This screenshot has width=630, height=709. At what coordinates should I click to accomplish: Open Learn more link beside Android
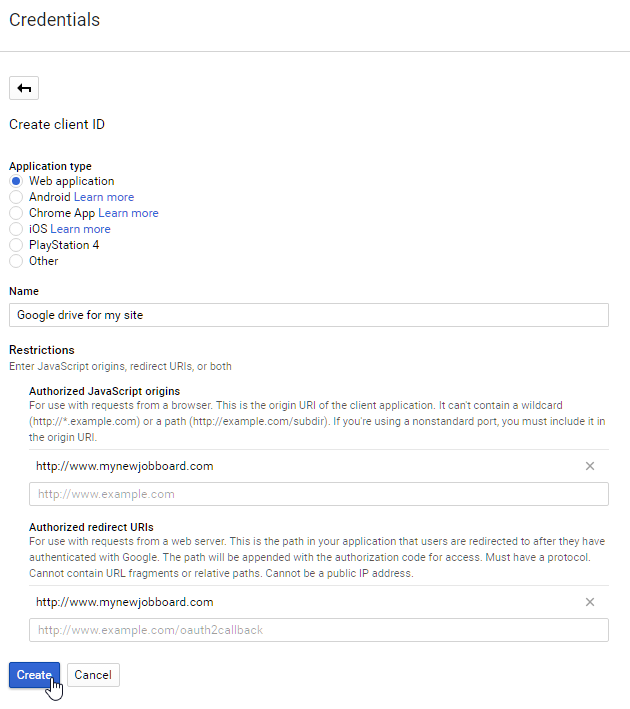[x=104, y=197]
